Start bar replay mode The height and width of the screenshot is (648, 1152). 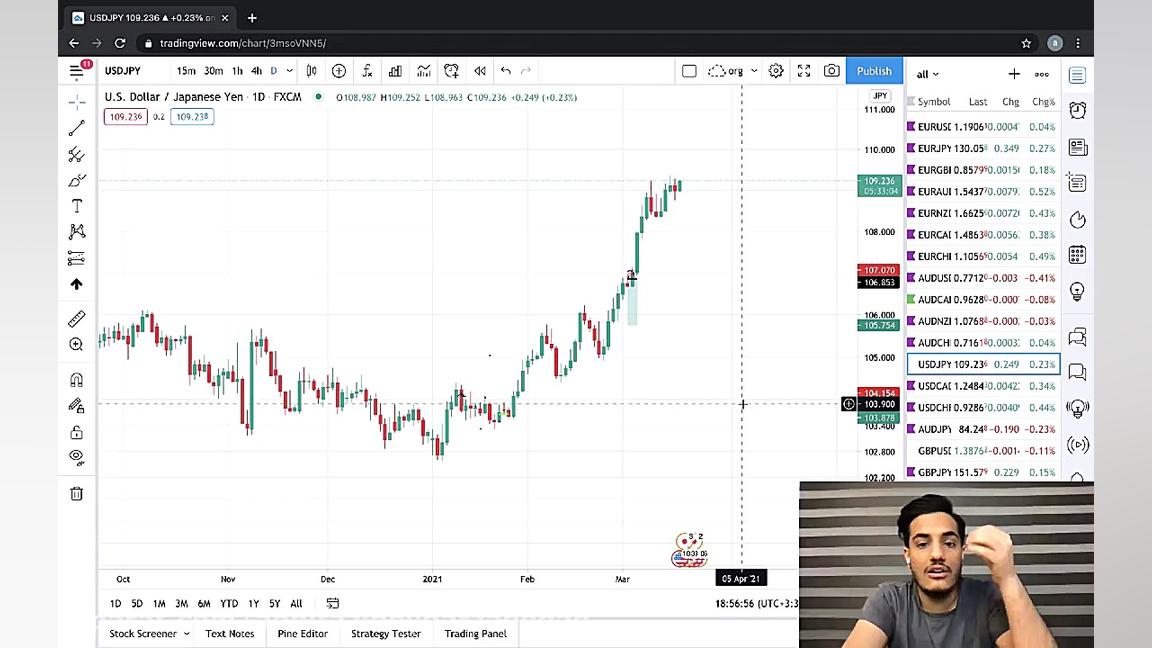[480, 71]
